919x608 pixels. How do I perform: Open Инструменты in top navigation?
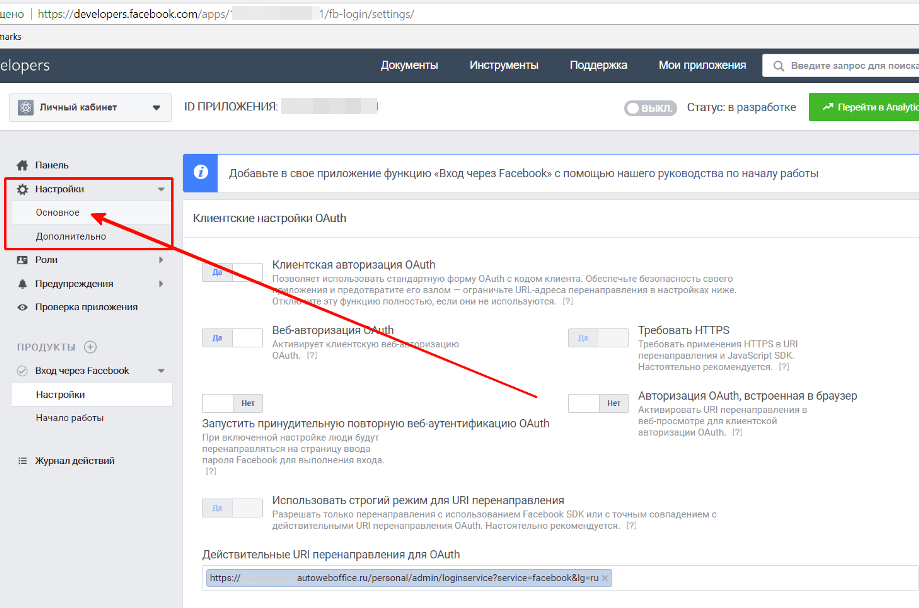coord(503,66)
